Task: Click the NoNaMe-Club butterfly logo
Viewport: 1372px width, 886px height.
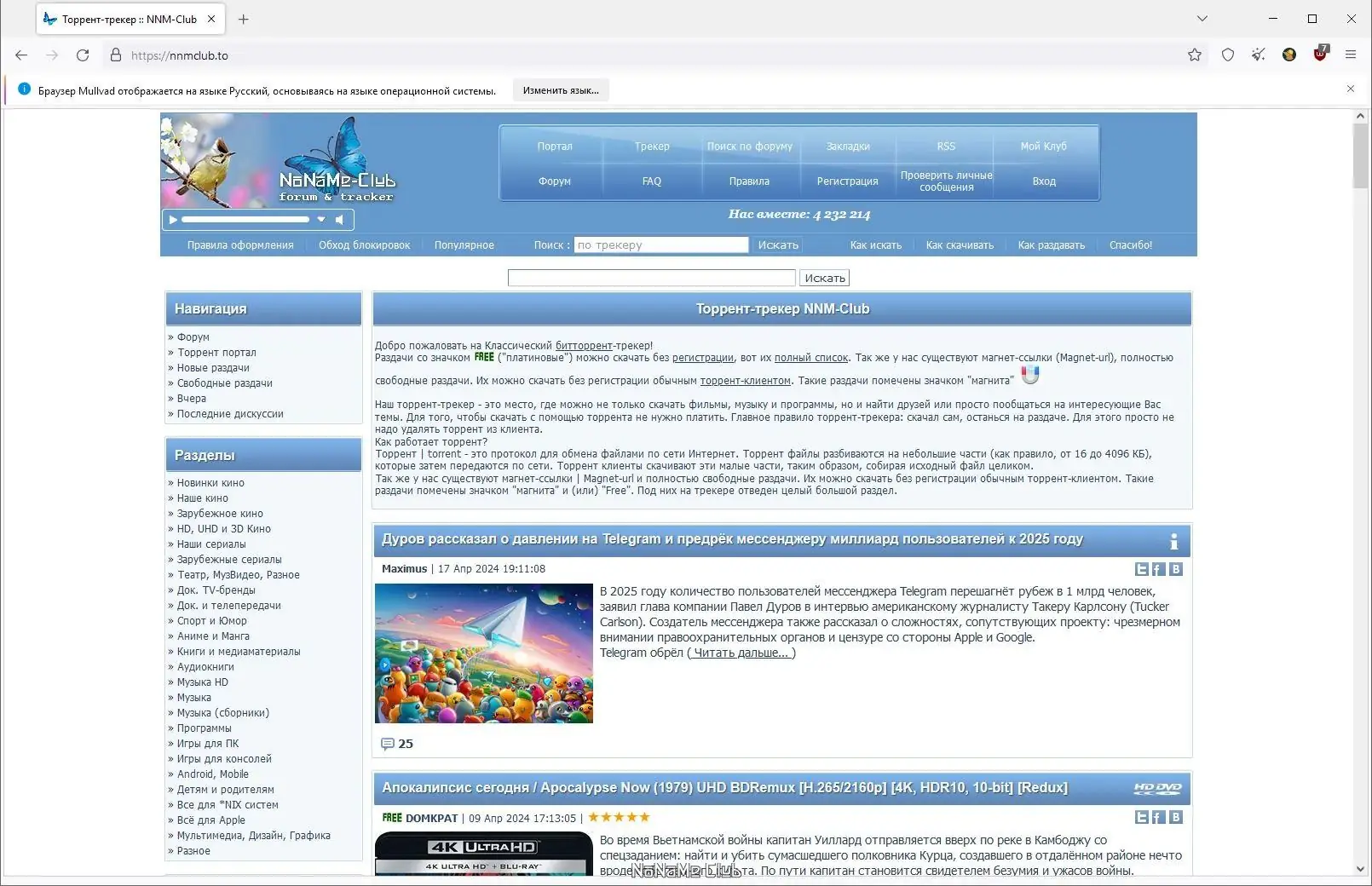Action: coord(337,162)
